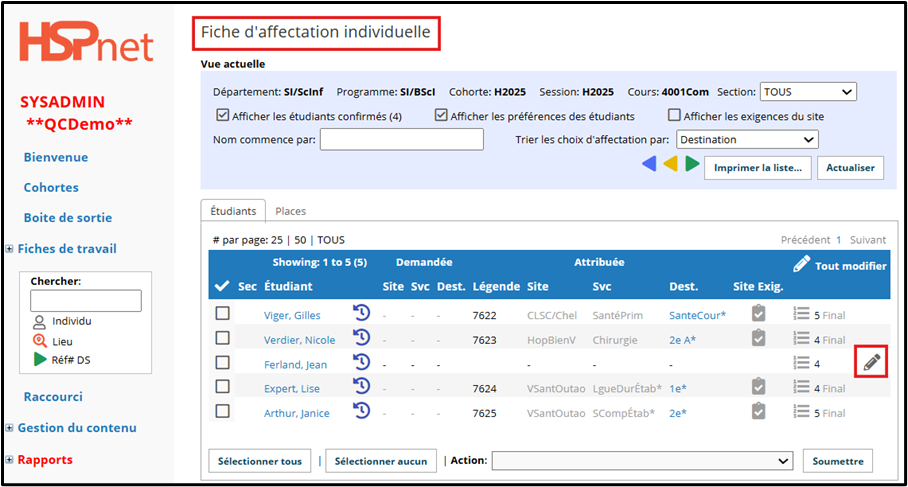The image size is (908, 487).
Task: Click Sélectionner tous button
Action: point(259,461)
